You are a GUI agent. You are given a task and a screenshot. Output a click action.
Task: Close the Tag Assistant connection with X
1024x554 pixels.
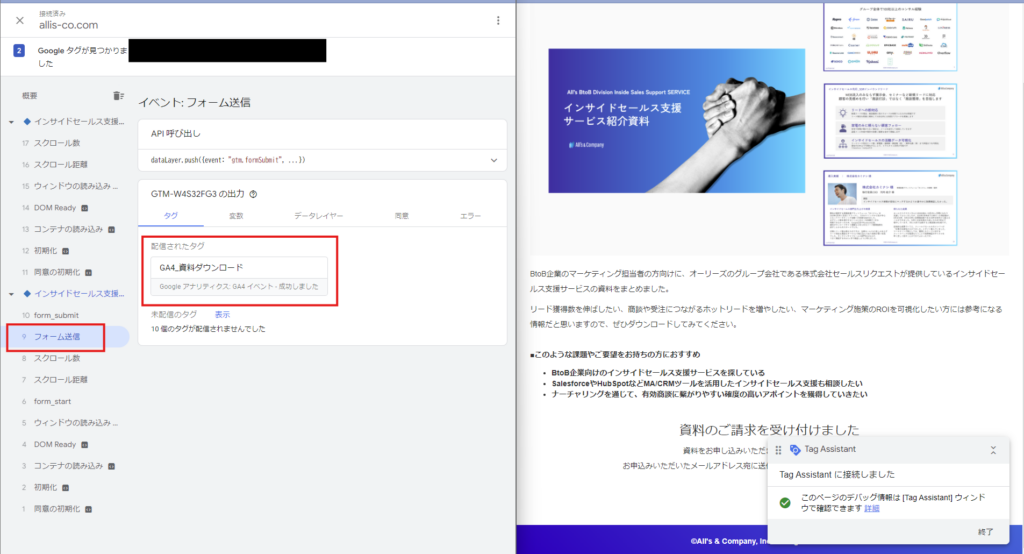(x=20, y=20)
